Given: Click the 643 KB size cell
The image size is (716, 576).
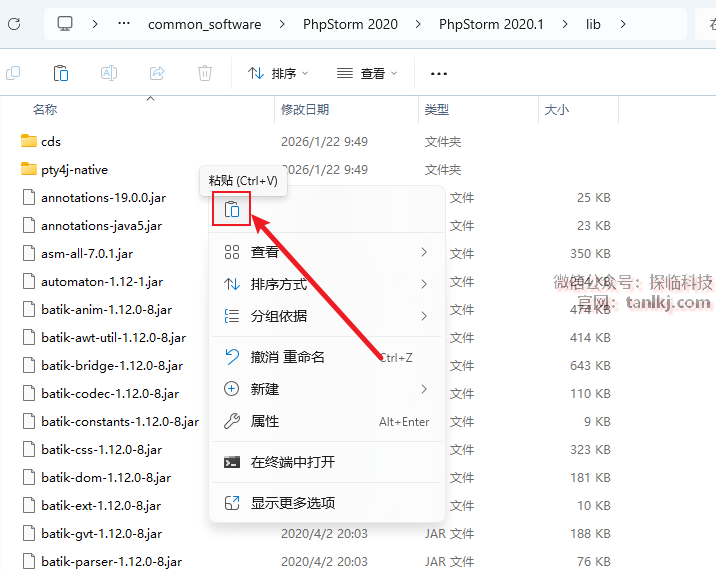Looking at the screenshot, I should click(x=590, y=365).
